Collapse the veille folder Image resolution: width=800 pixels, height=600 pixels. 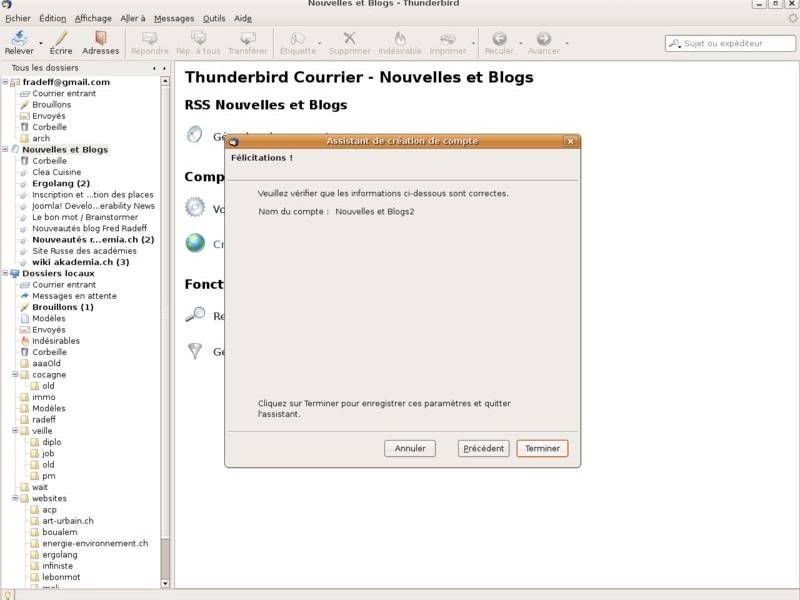coord(15,430)
